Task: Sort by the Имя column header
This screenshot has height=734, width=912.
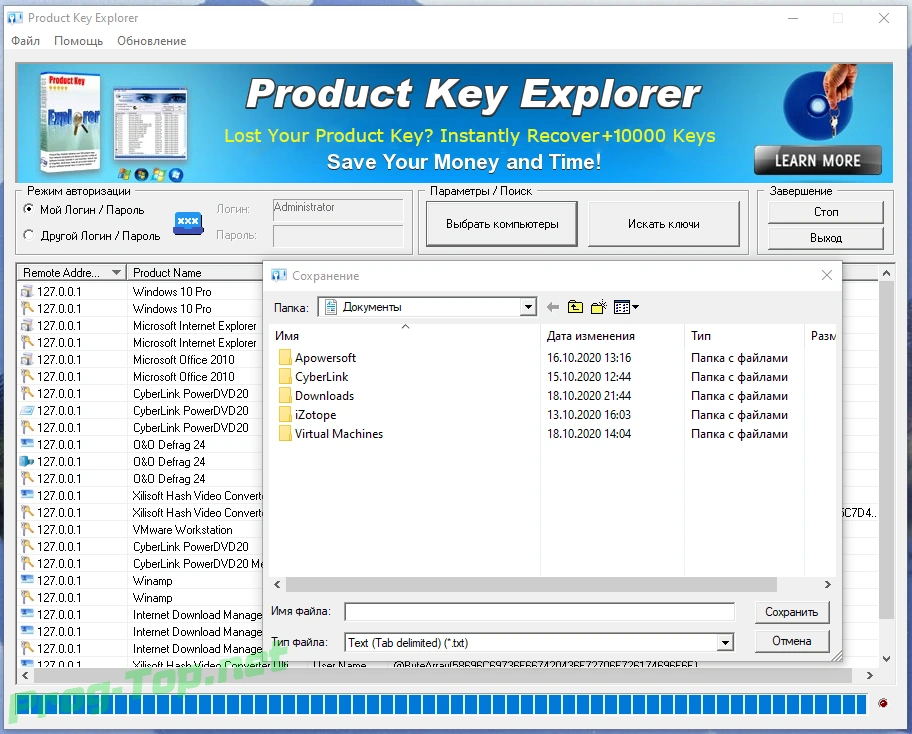Action: (407, 336)
